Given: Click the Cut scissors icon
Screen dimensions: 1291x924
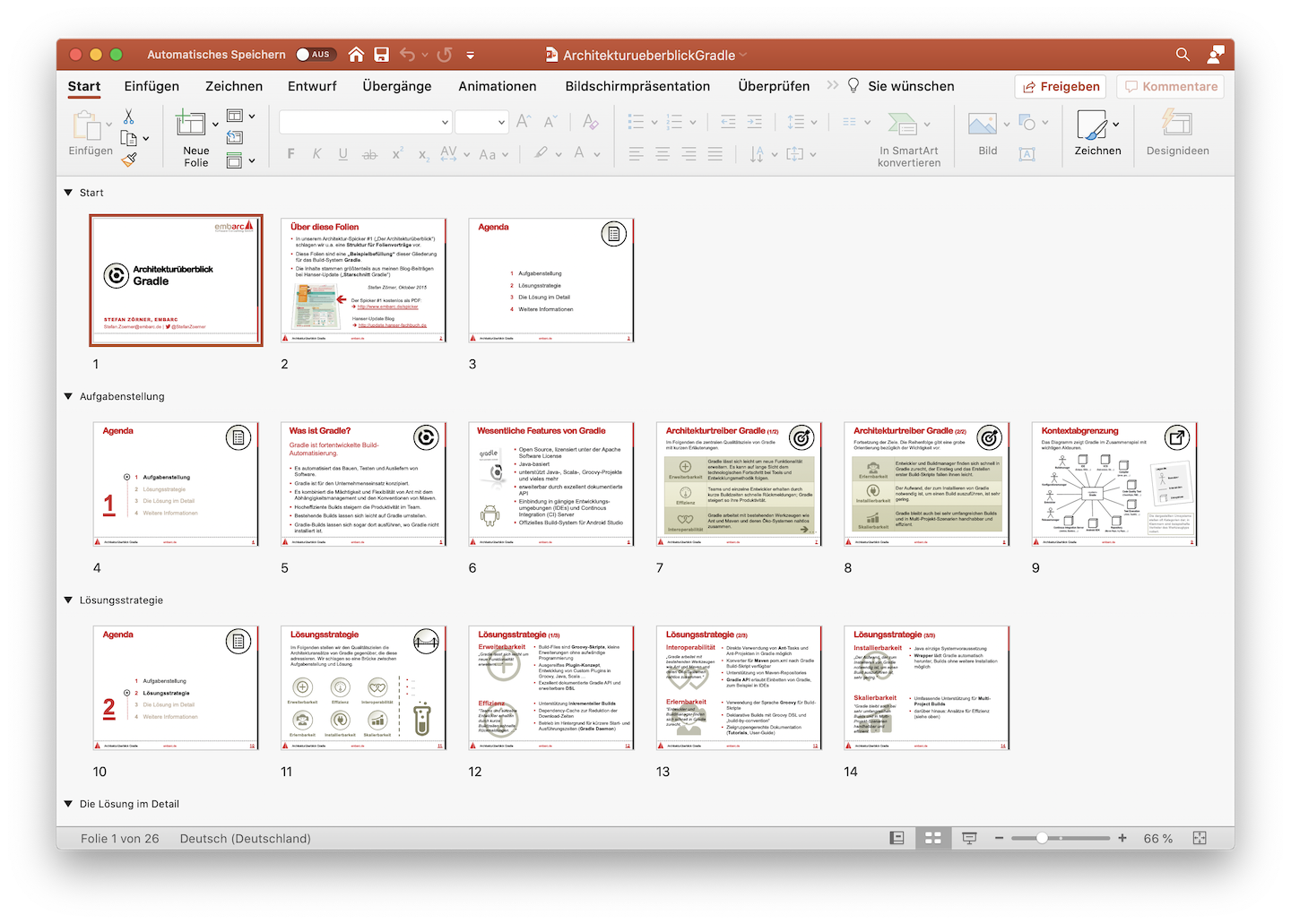Looking at the screenshot, I should (x=129, y=117).
